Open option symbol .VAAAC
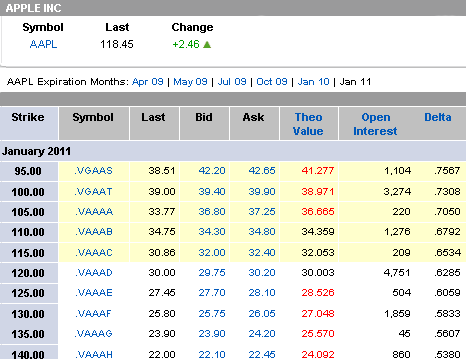Screen dimensions: 466x364 point(94,253)
